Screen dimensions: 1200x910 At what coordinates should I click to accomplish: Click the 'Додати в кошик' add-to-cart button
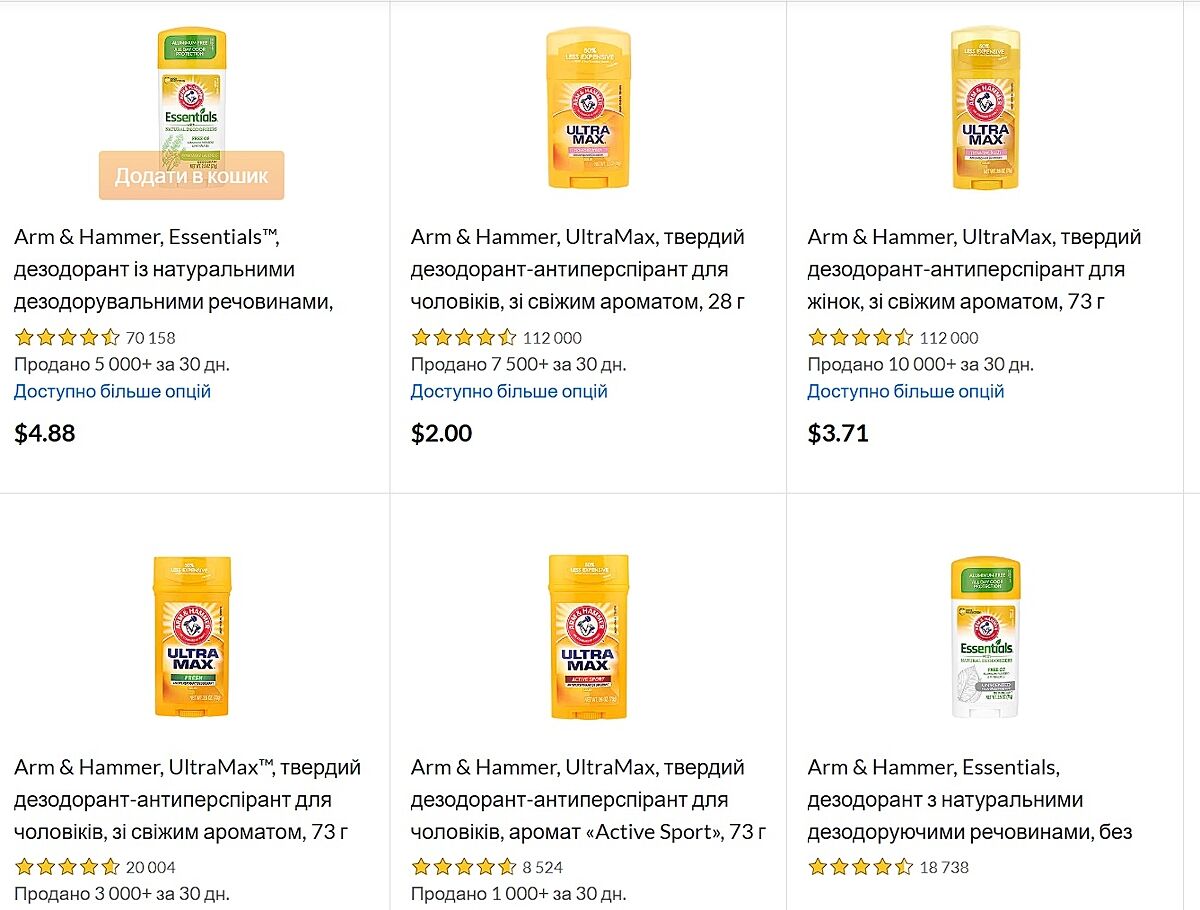tap(191, 176)
